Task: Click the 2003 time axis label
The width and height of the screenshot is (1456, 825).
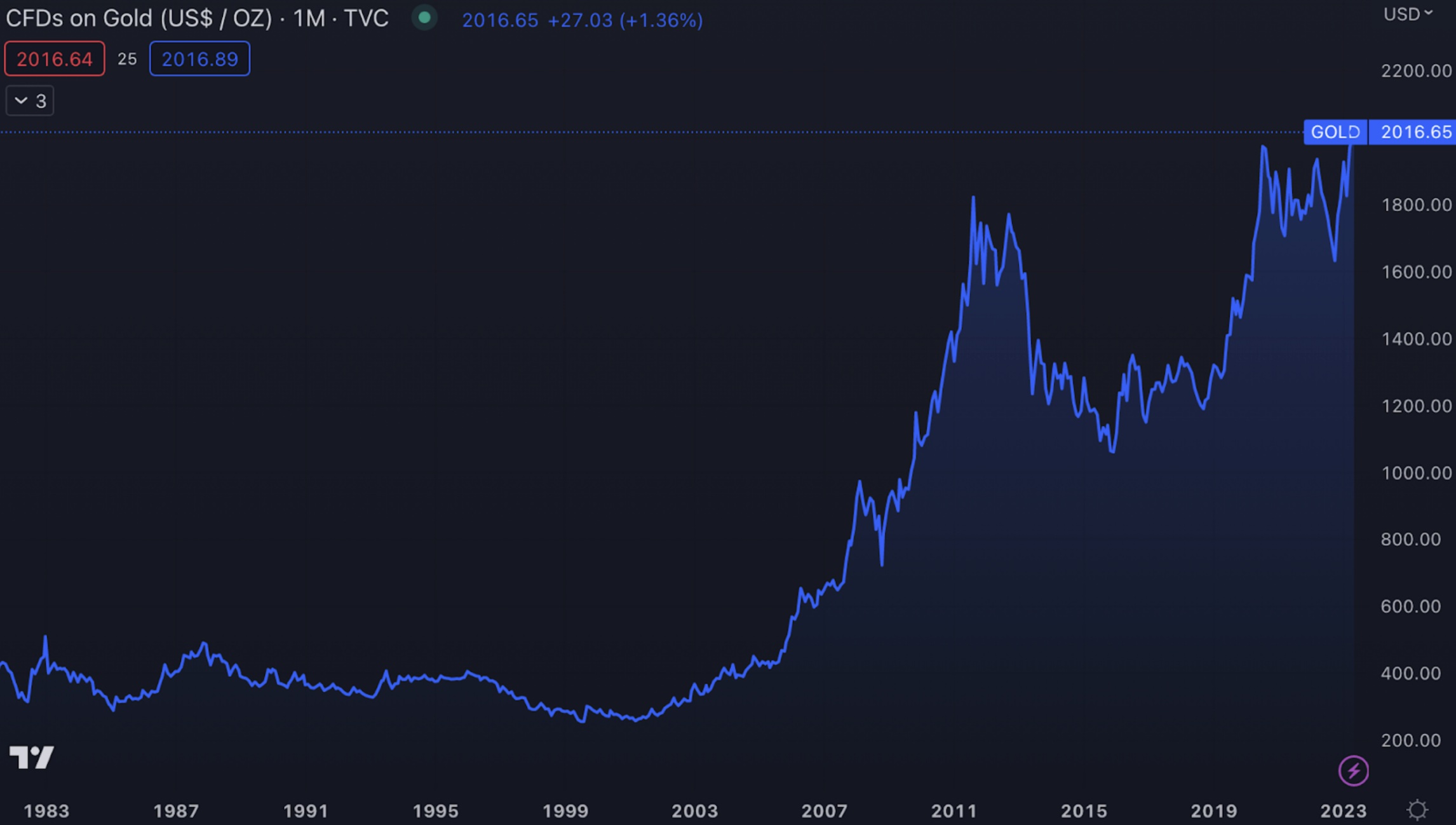Action: pyautogui.click(x=695, y=811)
